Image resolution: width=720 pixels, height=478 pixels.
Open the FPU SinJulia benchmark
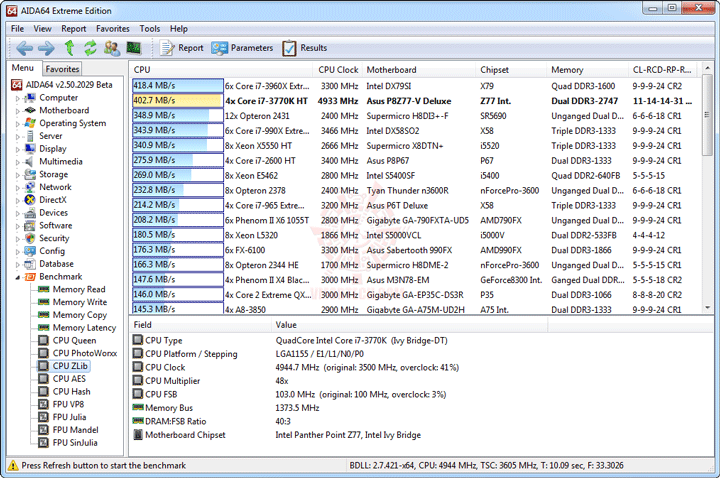coord(68,443)
